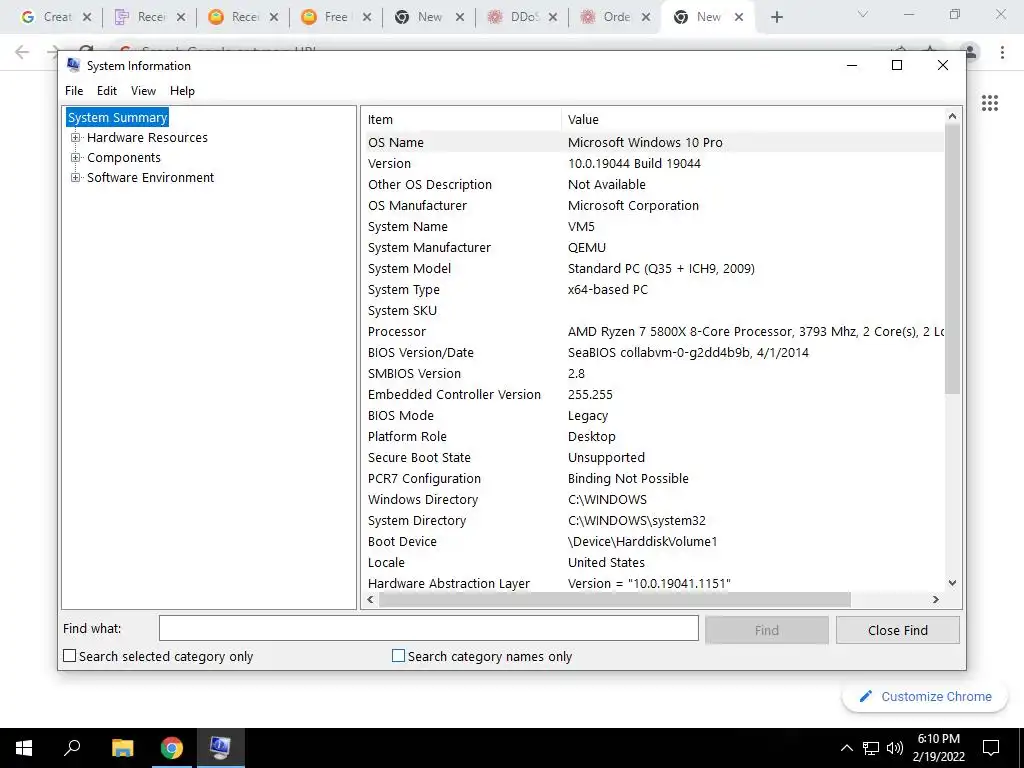The width and height of the screenshot is (1024, 768).
Task: Open Chrome three-dot menu
Action: [x=1002, y=52]
